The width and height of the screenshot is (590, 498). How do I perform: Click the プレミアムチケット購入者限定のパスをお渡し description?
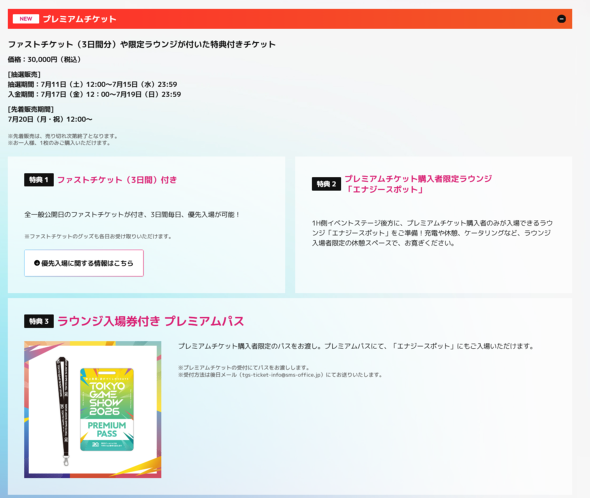pyautogui.click(x=356, y=346)
